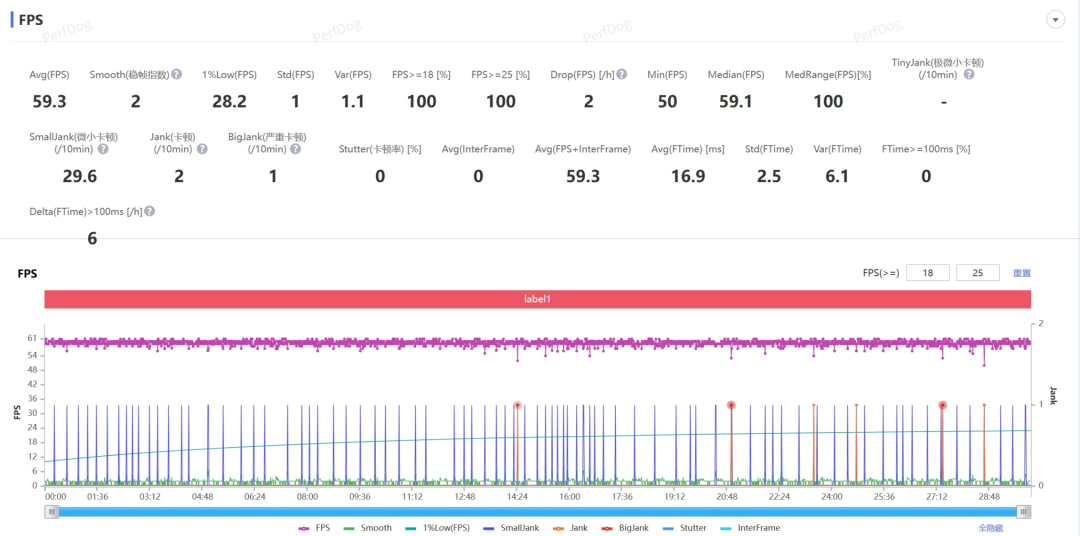The width and height of the screenshot is (1080, 536).
Task: Click help icon beside SmallJank (/10min)
Action: [102, 149]
